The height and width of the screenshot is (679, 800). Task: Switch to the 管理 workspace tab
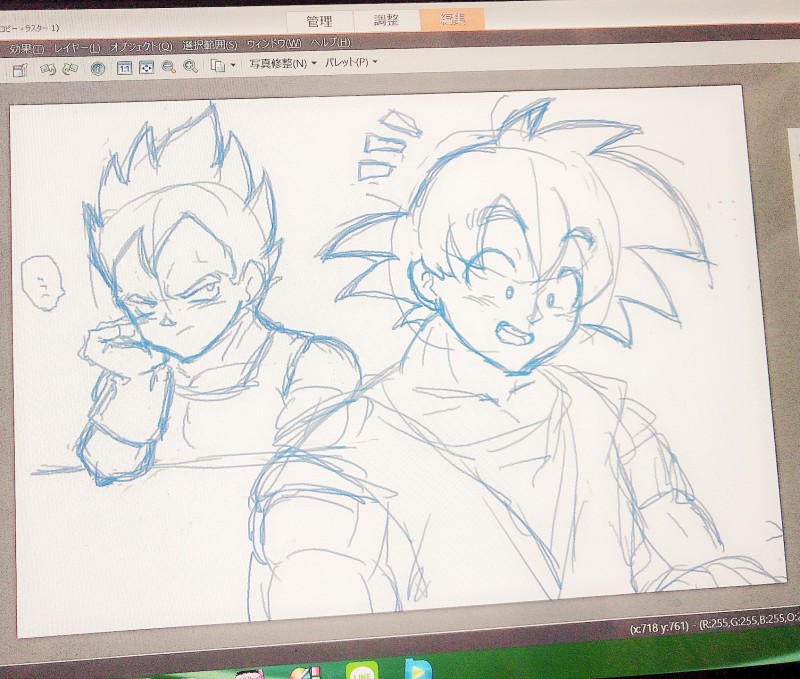(319, 21)
